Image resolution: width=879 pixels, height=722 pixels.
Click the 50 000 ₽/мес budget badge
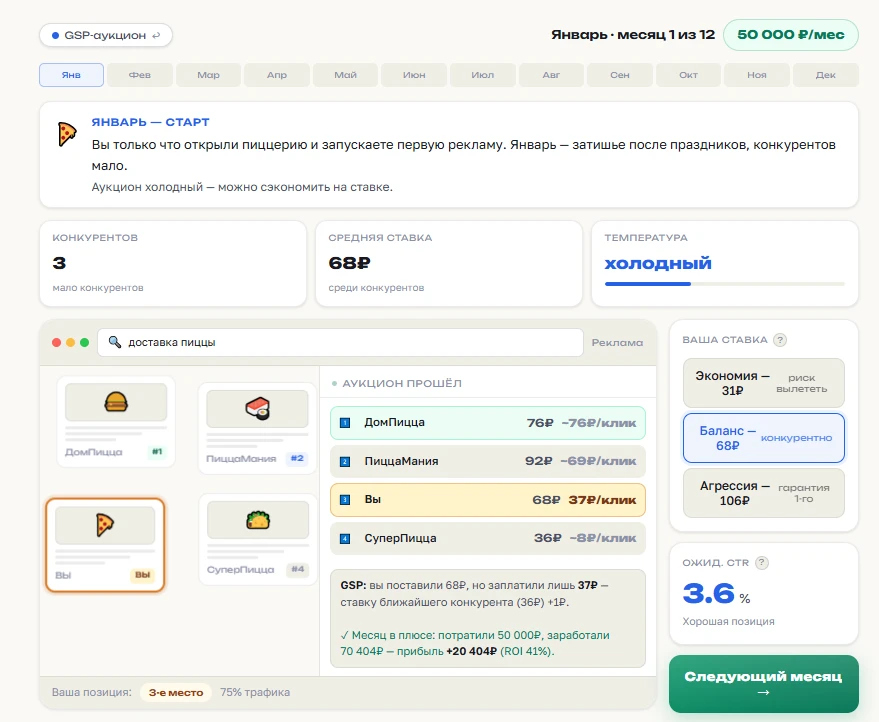click(790, 35)
